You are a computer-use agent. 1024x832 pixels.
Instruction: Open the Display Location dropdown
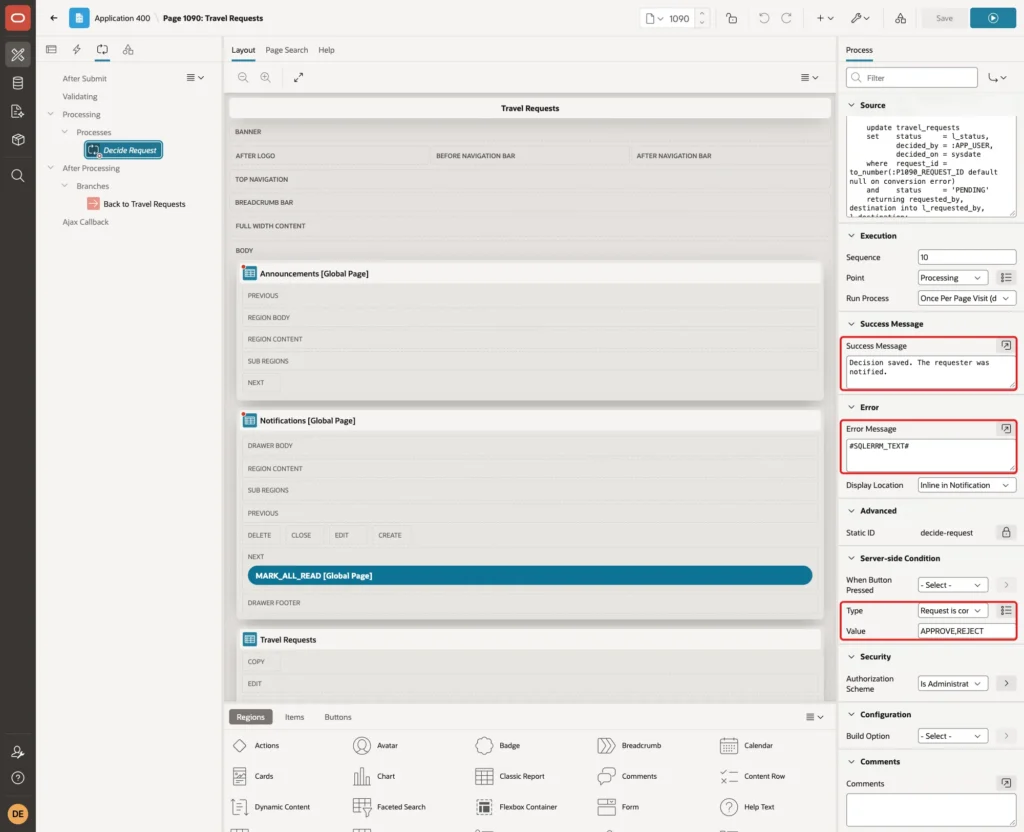click(966, 485)
